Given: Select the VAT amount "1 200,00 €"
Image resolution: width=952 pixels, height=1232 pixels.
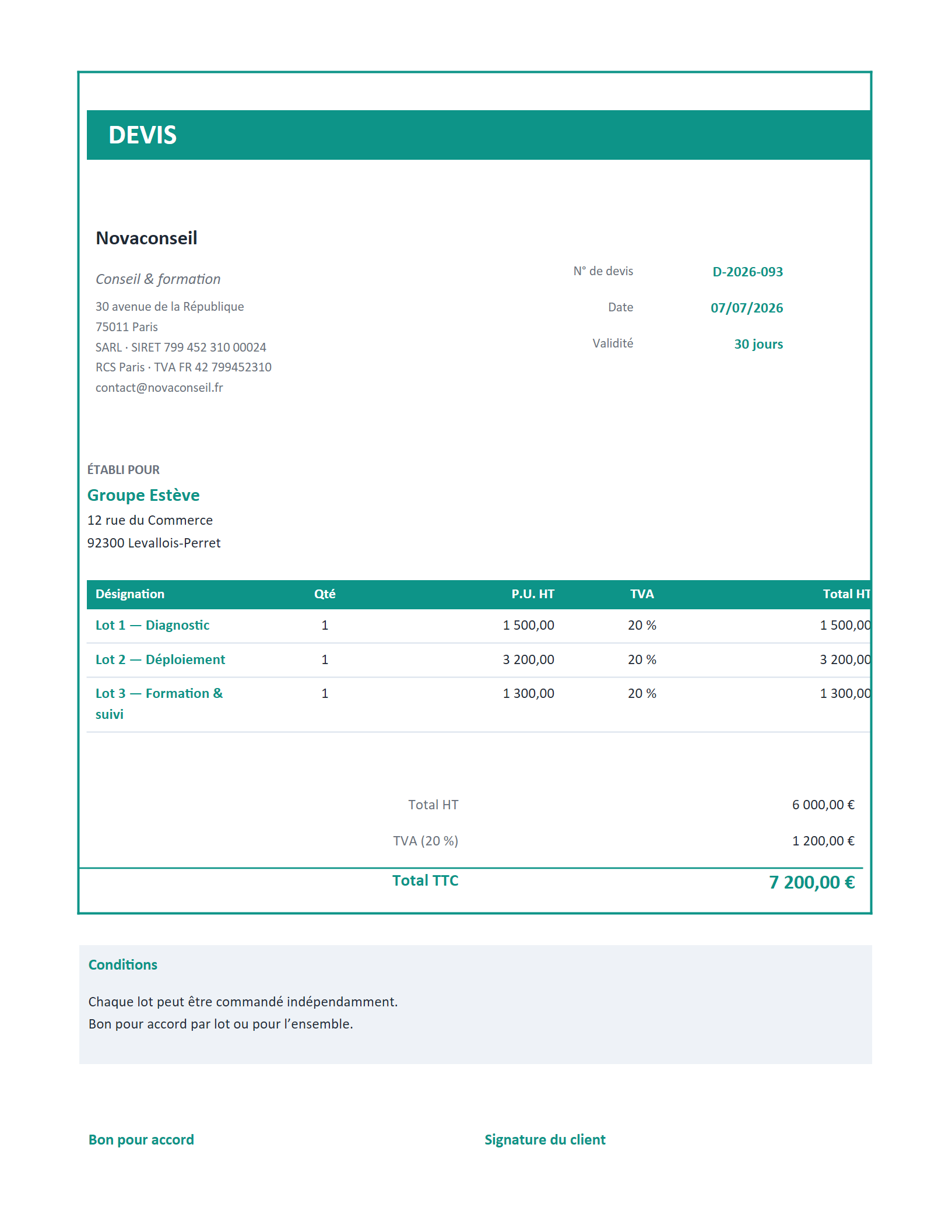Looking at the screenshot, I should pos(823,841).
